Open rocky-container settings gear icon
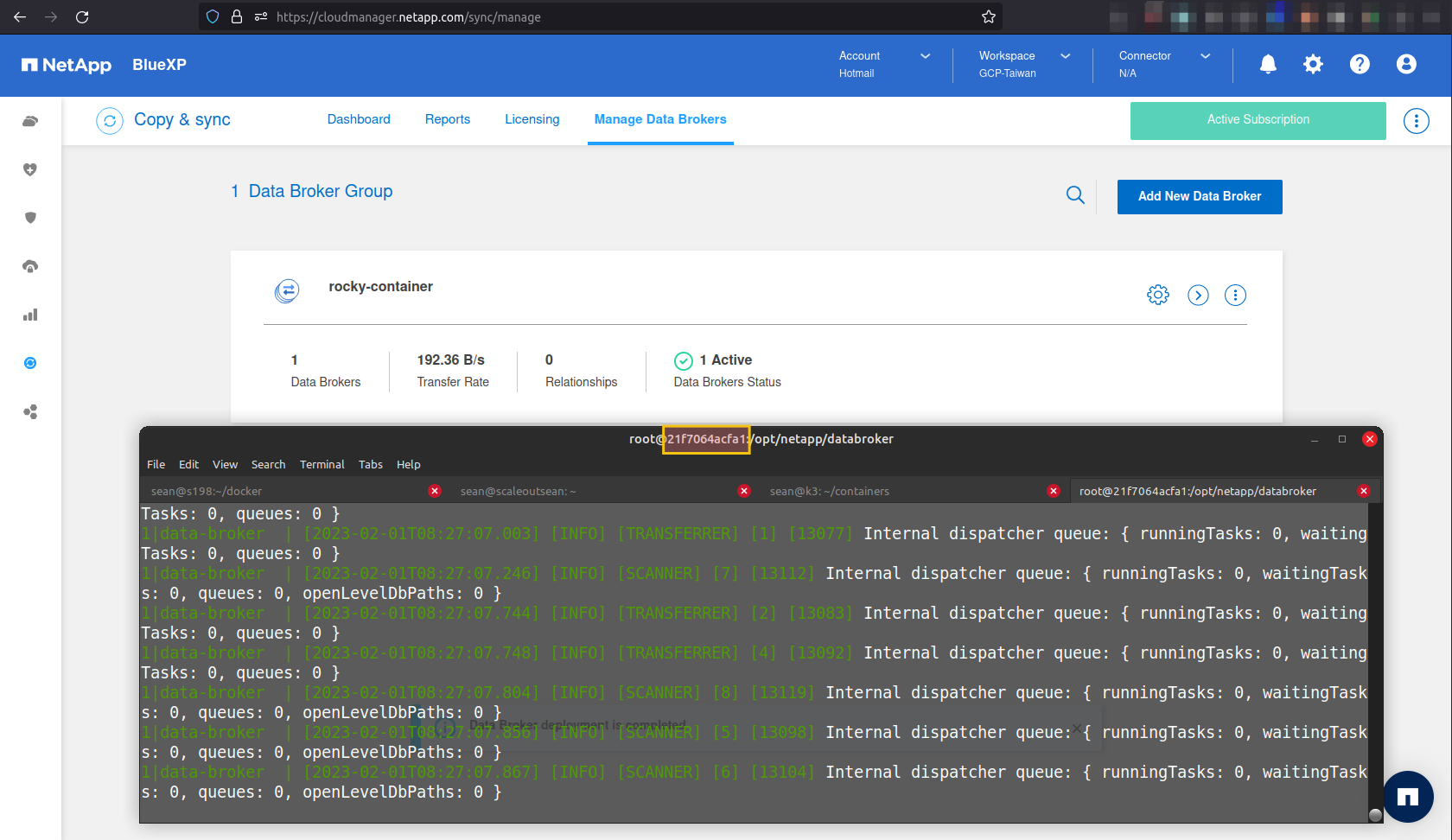This screenshot has width=1452, height=840. click(x=1158, y=295)
